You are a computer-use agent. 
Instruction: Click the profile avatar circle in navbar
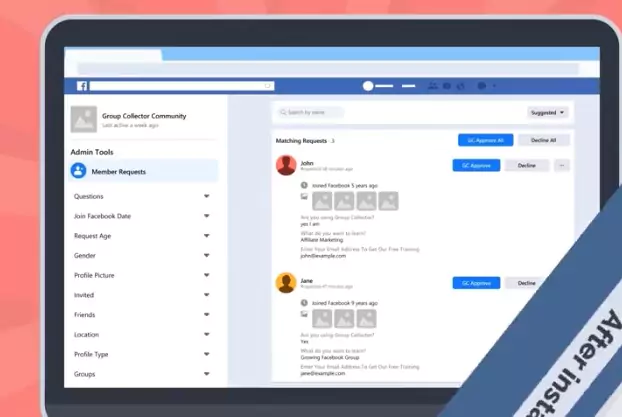368,86
